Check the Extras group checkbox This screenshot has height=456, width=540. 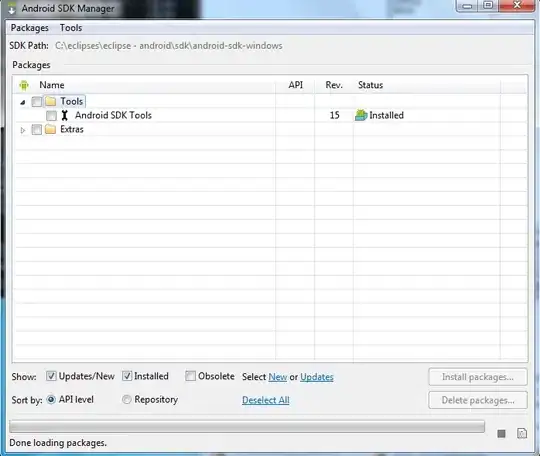(37, 130)
